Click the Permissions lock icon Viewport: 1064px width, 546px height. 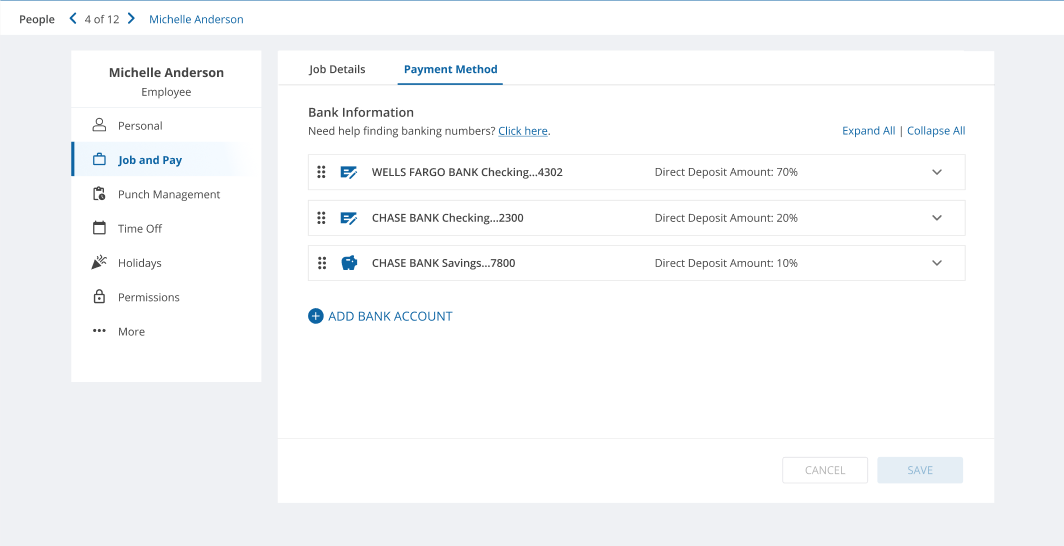coord(99,296)
